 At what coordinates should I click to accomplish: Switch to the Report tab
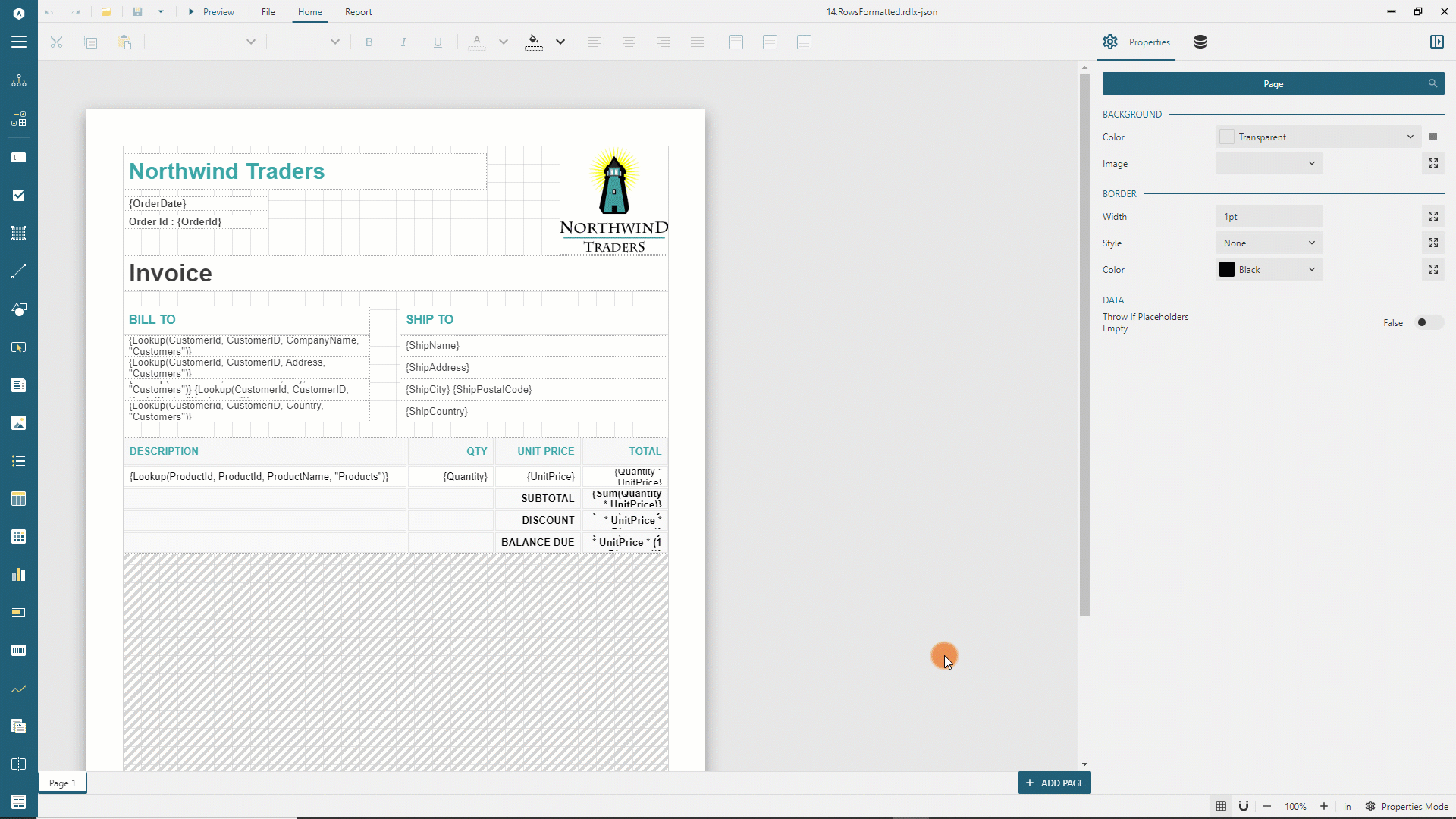point(358,12)
